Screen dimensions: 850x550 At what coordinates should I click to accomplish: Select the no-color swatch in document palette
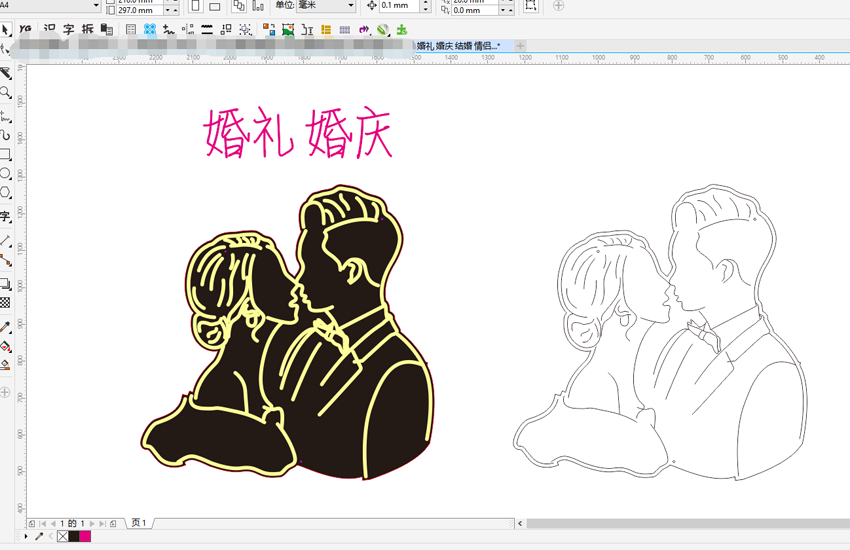[63, 536]
